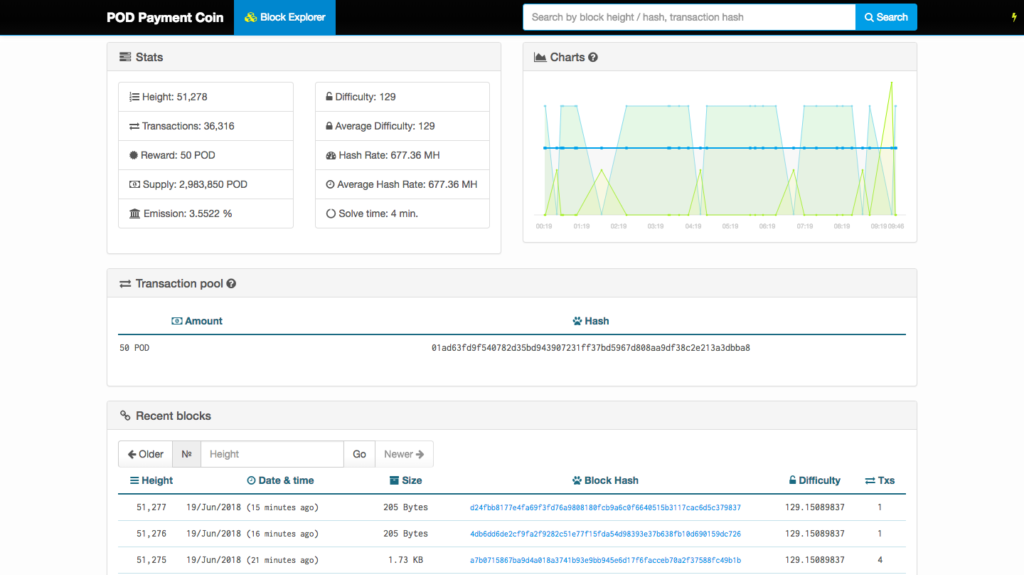Click the lock icon beside Average Difficulty
The width and height of the screenshot is (1024, 575).
329,126
